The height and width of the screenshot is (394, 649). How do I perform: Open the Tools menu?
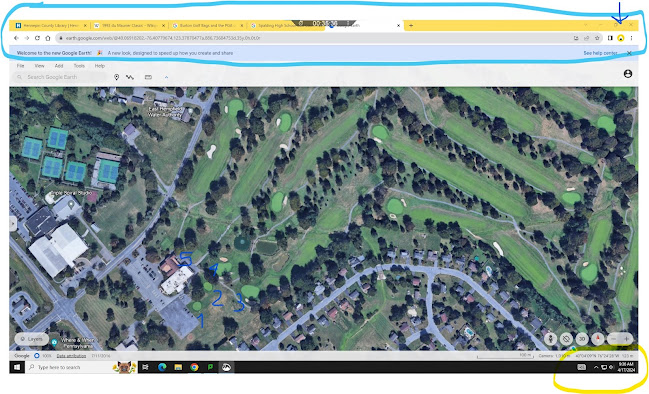coord(79,66)
